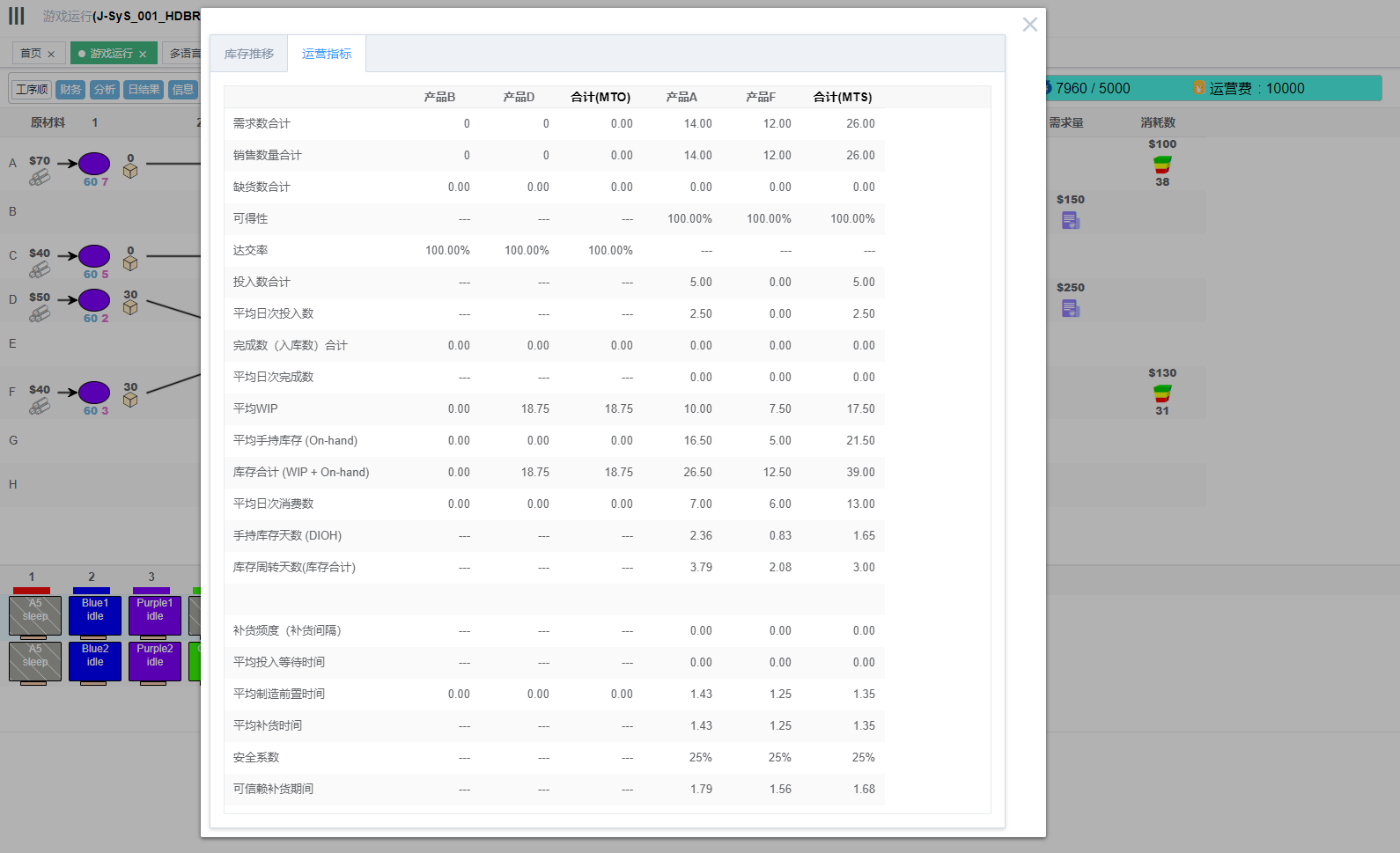The image size is (1400, 853).
Task: Select the purple process node in row D
Action: coord(94,300)
